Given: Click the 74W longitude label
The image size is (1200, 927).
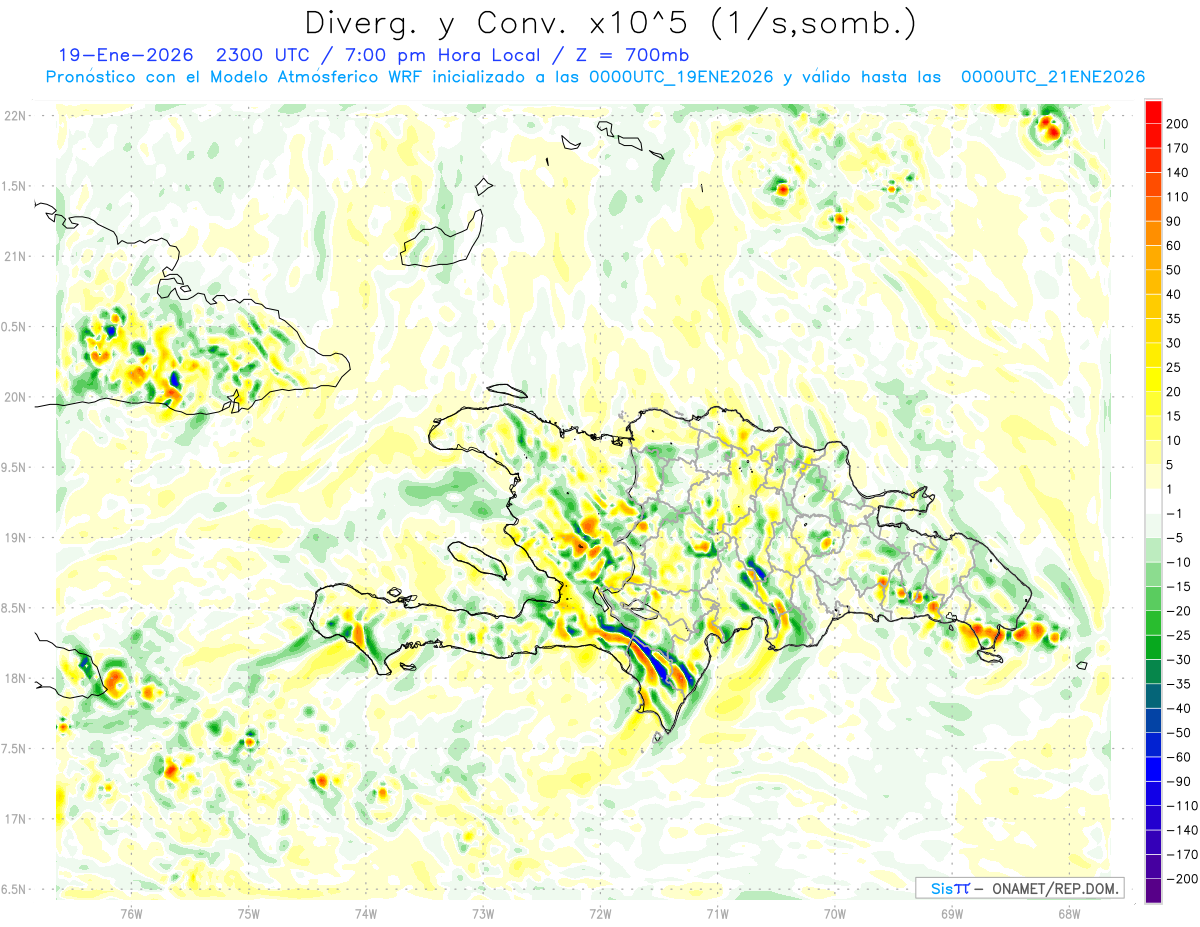Looking at the screenshot, I should tap(366, 913).
